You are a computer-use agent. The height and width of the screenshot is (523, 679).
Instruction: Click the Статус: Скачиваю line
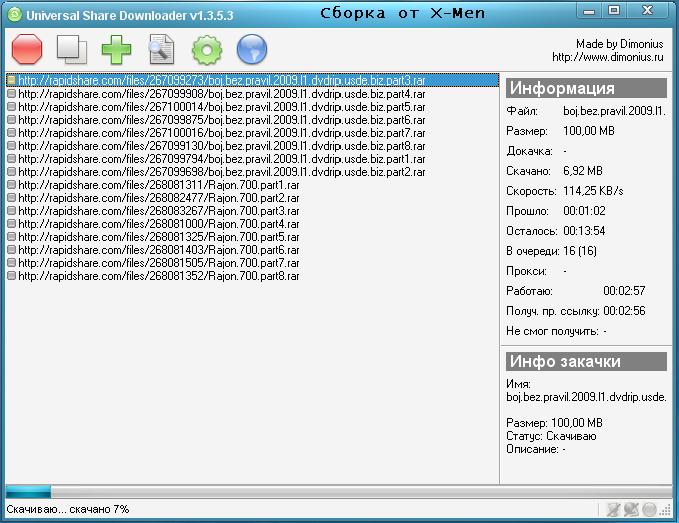coord(551,436)
